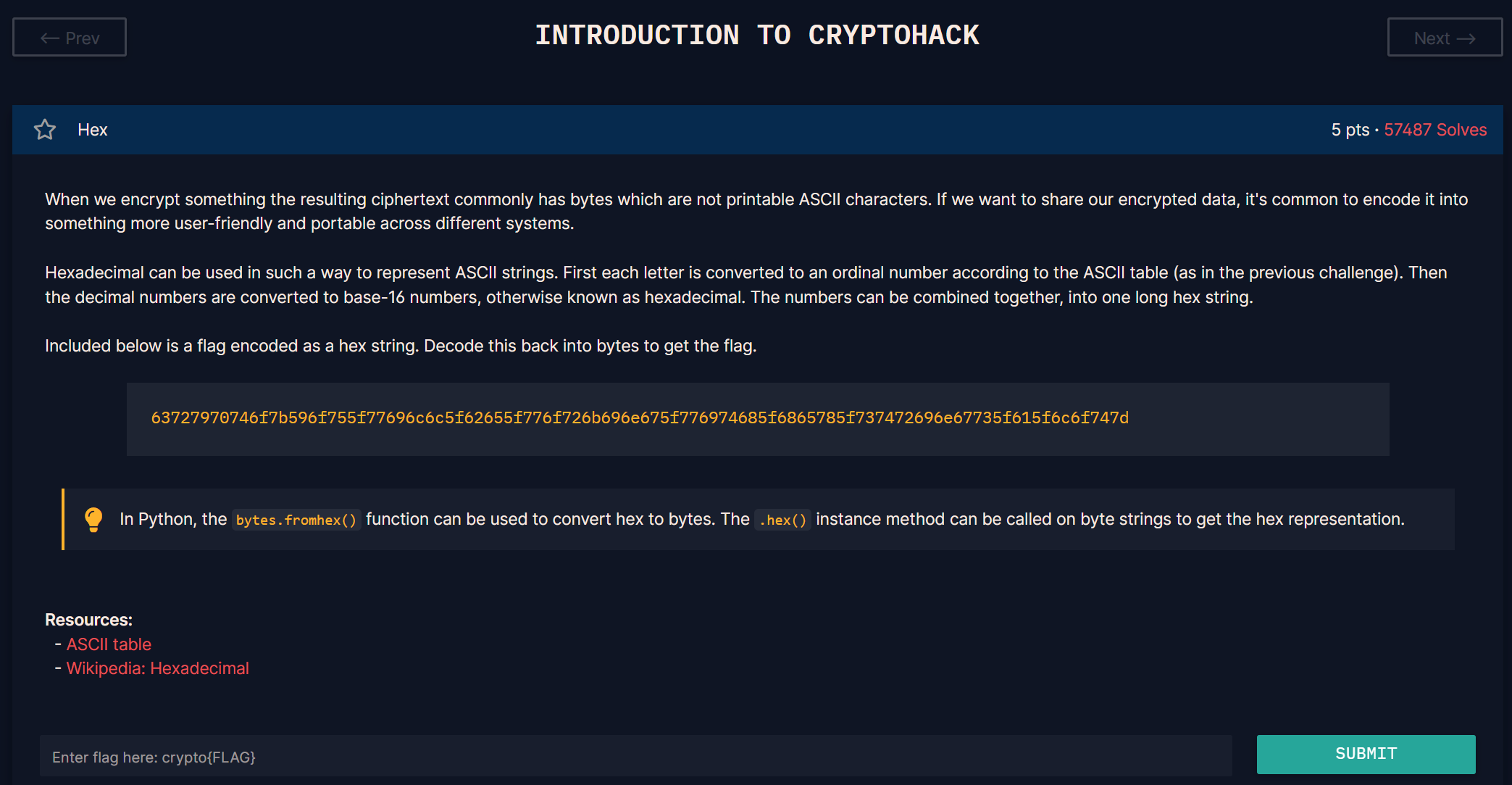Viewport: 1512px width, 785px height.
Task: Go to next challenge with Next button
Action: 1445,37
